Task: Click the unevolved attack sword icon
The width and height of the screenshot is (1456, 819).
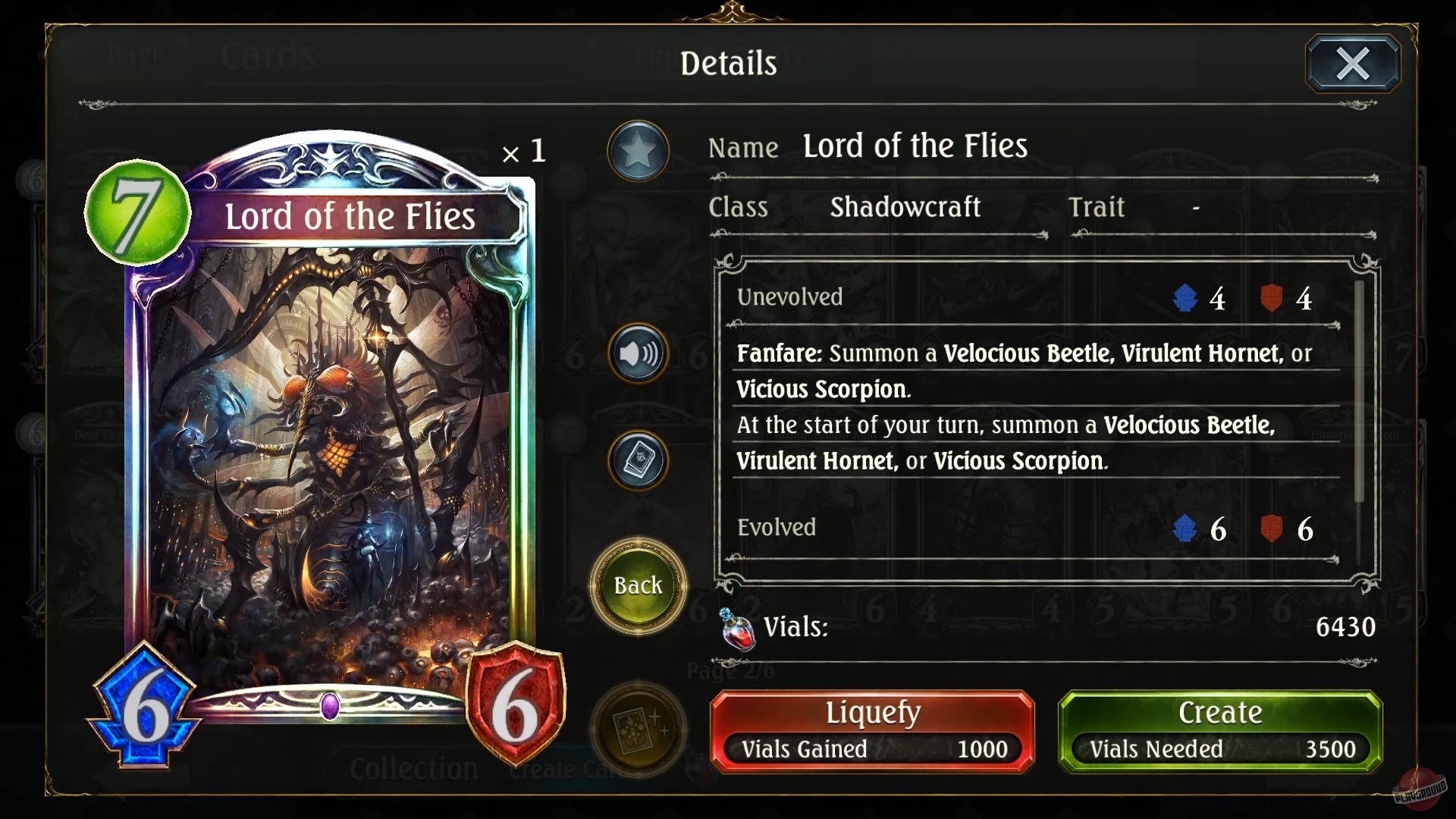Action: (1185, 298)
